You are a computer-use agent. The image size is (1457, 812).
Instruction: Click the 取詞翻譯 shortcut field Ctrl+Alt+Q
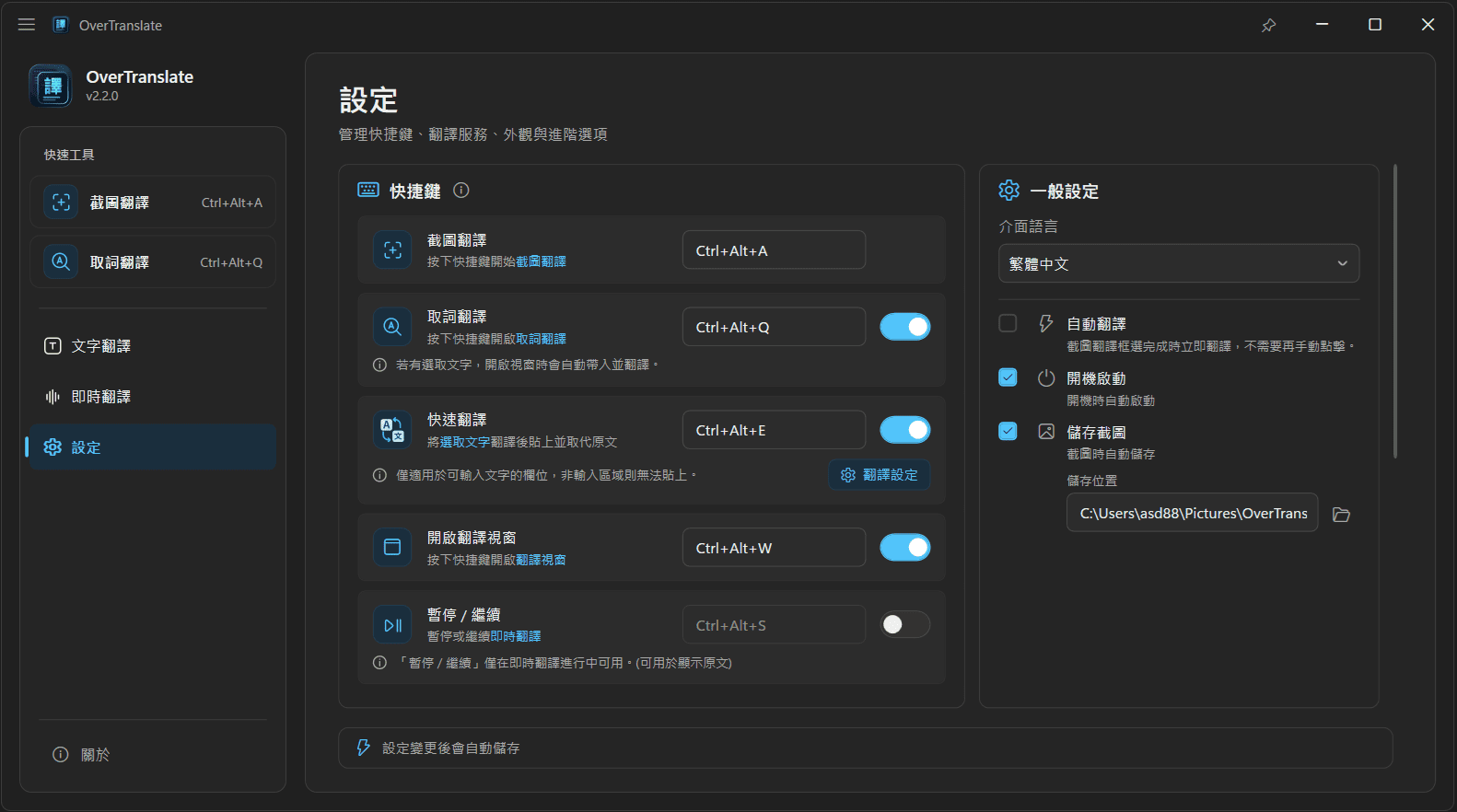774,327
